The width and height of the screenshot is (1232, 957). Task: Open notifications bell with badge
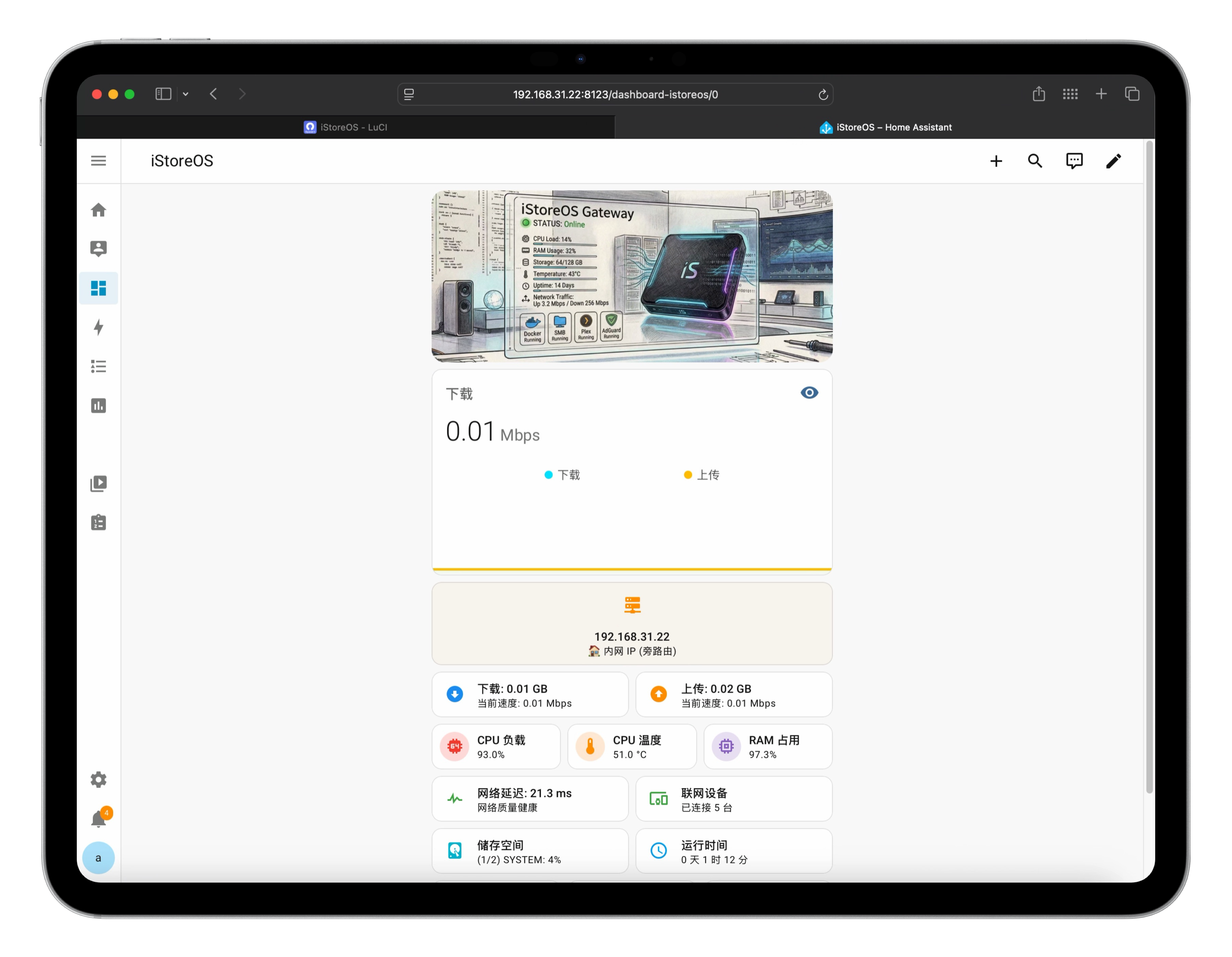99,818
